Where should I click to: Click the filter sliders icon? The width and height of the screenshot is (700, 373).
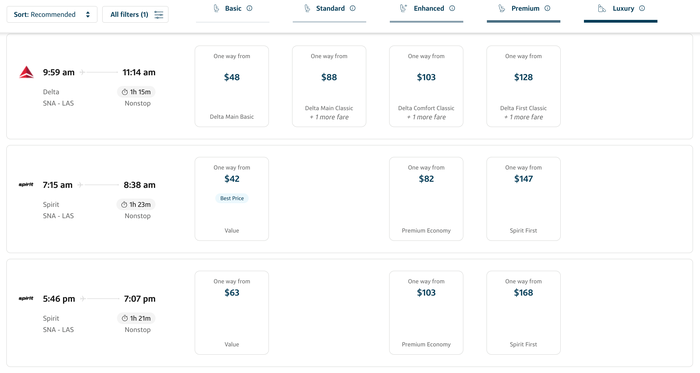(x=158, y=15)
